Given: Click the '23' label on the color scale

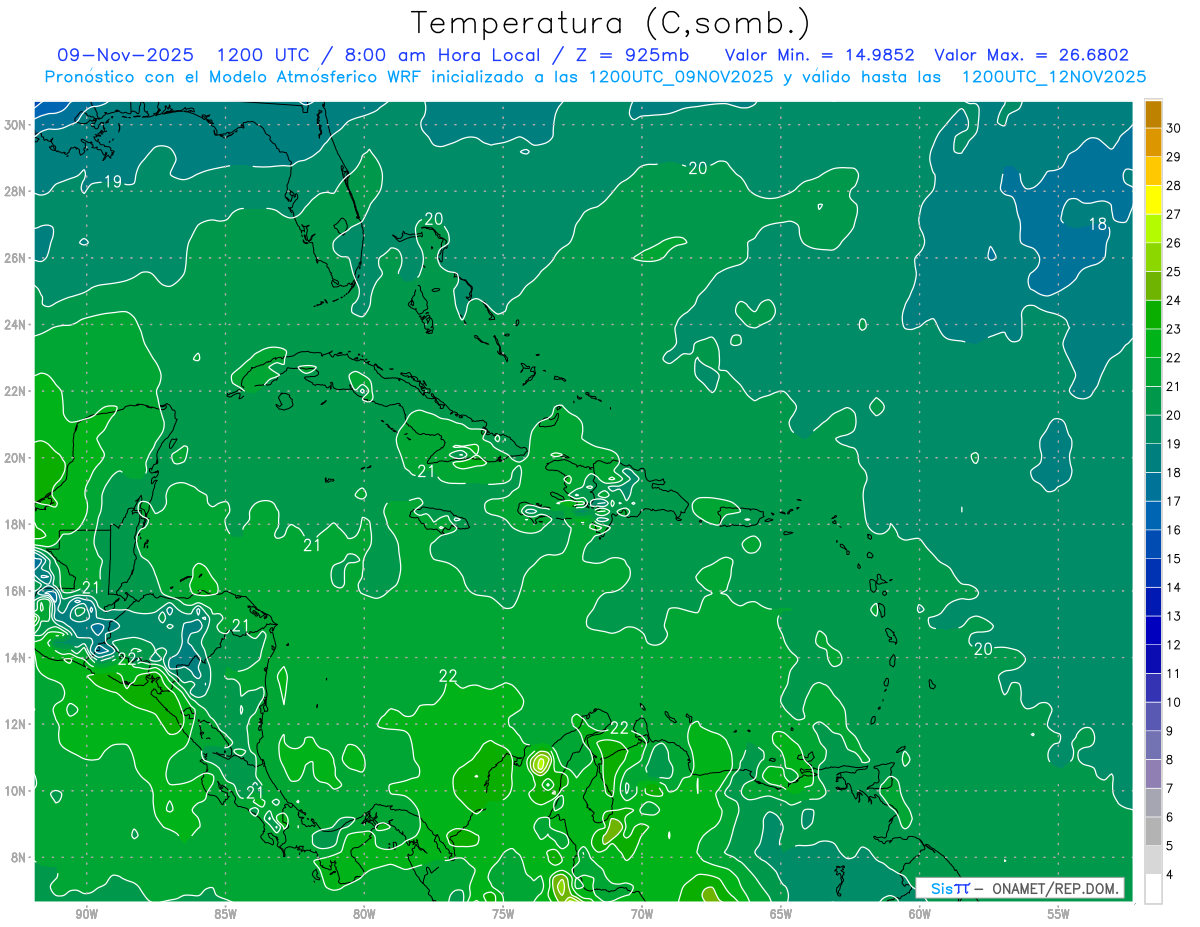Looking at the screenshot, I should [1174, 329].
